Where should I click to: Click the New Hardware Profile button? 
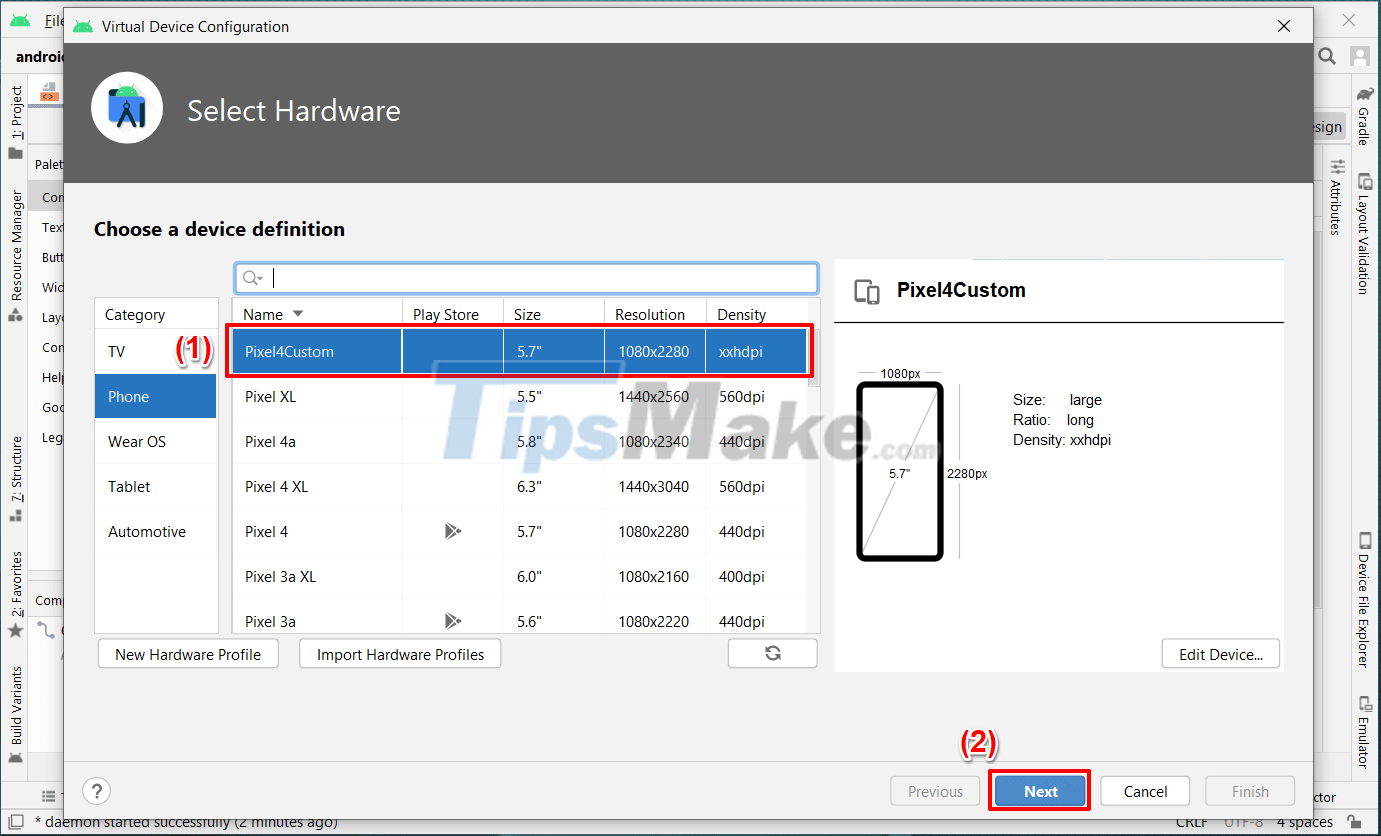(188, 653)
